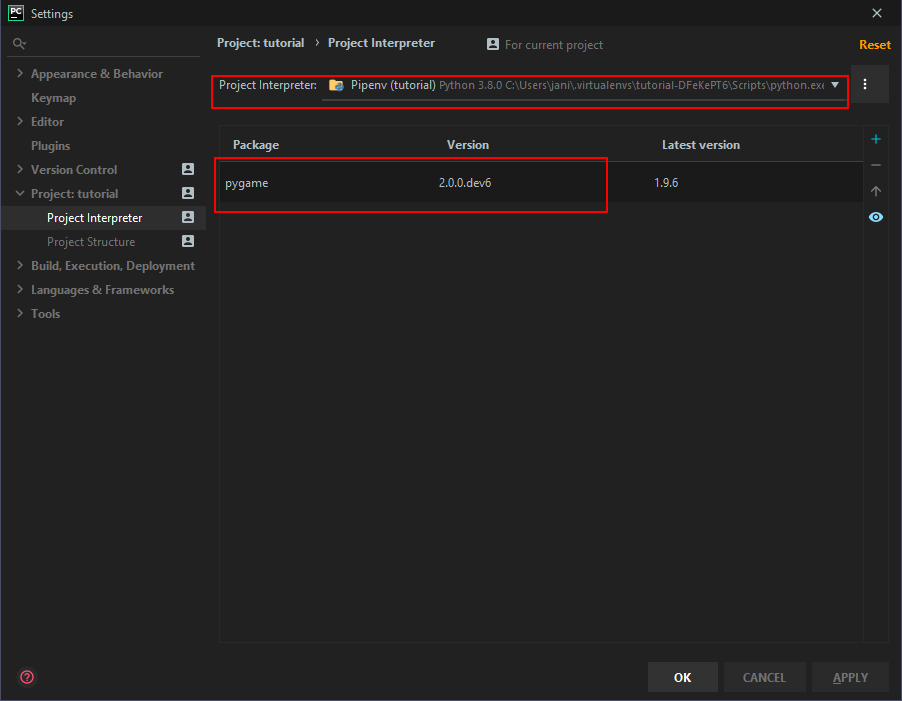Viewport: 902px width, 701px height.
Task: Expand Build, Execution, Deployment section
Action: point(20,265)
